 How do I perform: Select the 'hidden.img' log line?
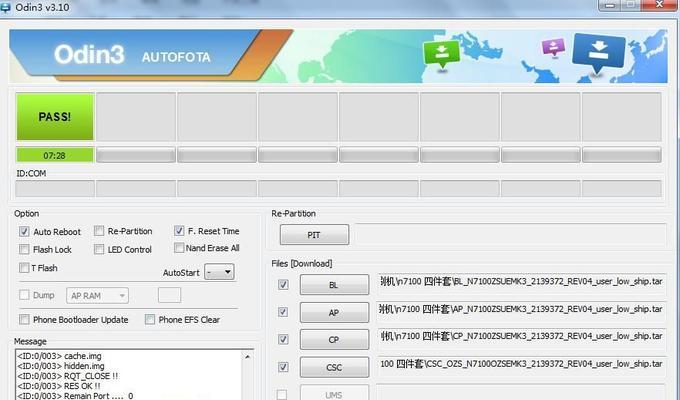click(61, 366)
